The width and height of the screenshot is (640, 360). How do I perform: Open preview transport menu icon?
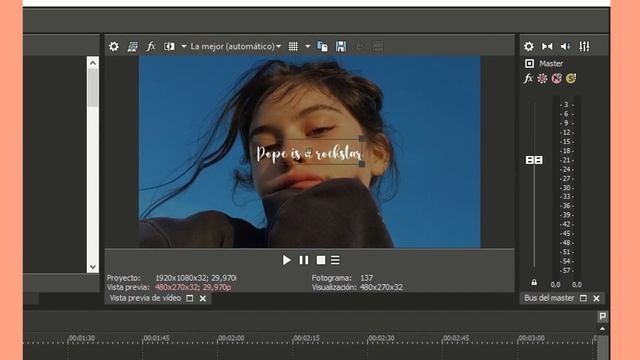tap(335, 260)
